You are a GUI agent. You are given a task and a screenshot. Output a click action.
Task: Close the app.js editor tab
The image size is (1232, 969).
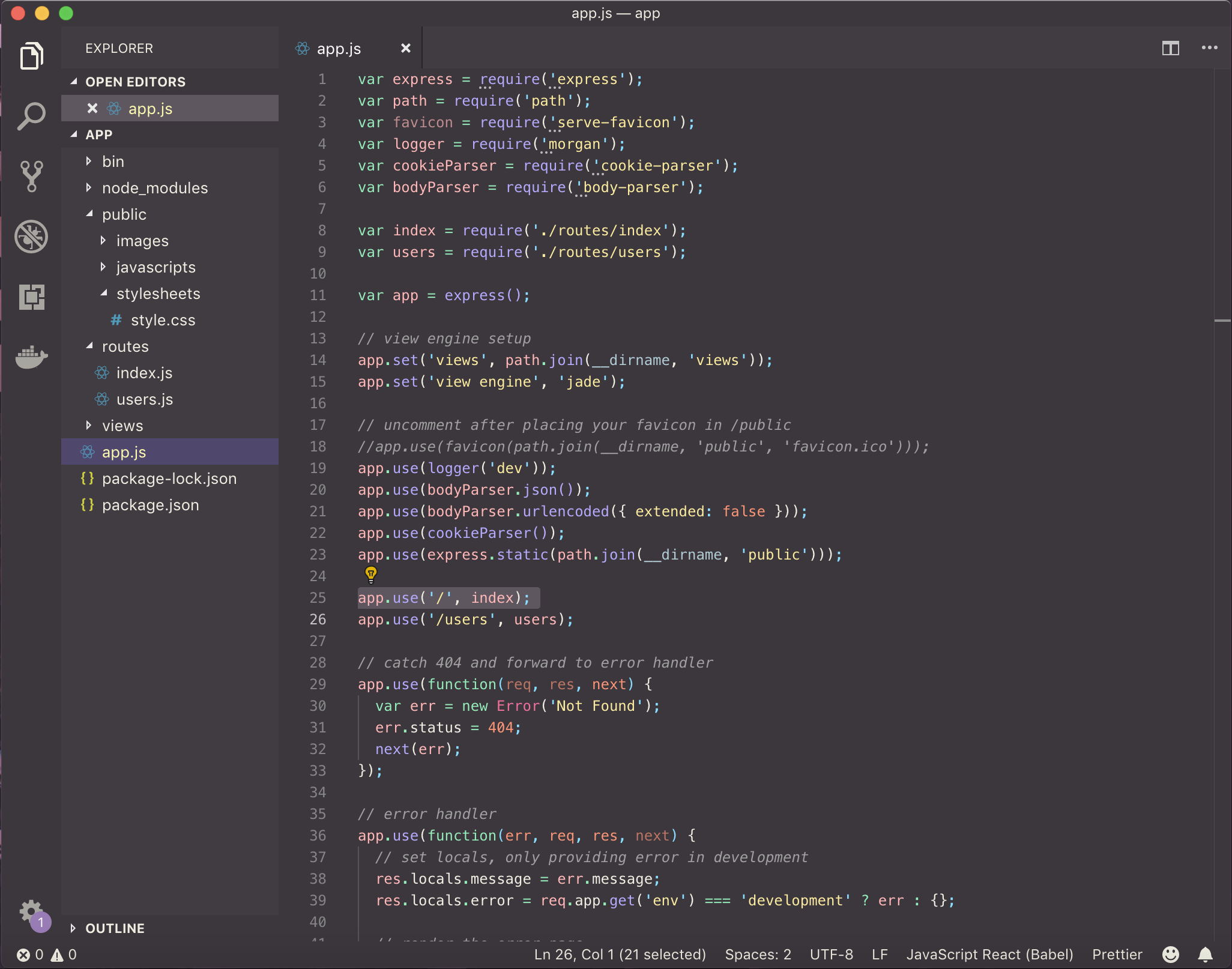coord(406,48)
